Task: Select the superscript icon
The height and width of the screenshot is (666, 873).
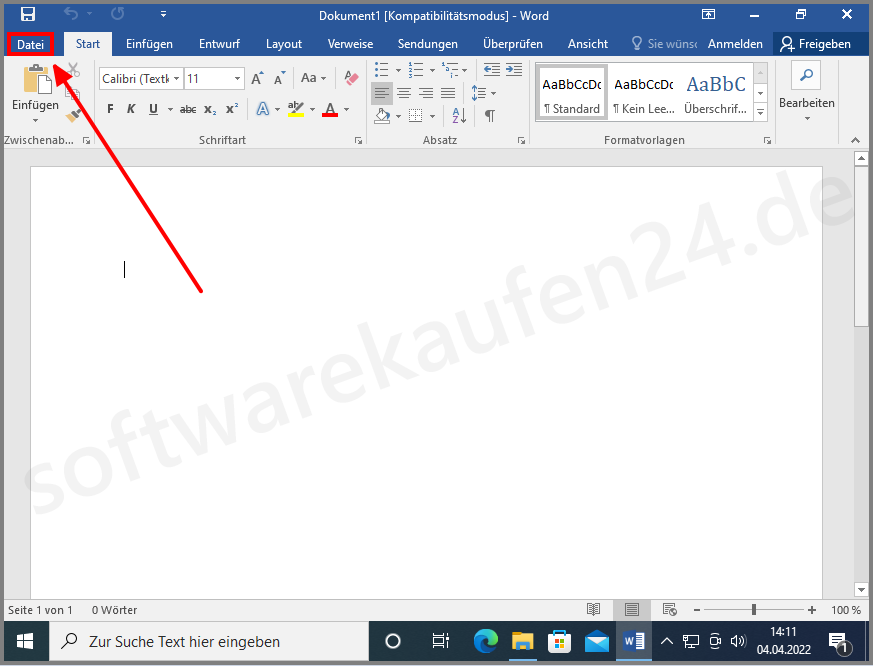Action: click(x=230, y=109)
